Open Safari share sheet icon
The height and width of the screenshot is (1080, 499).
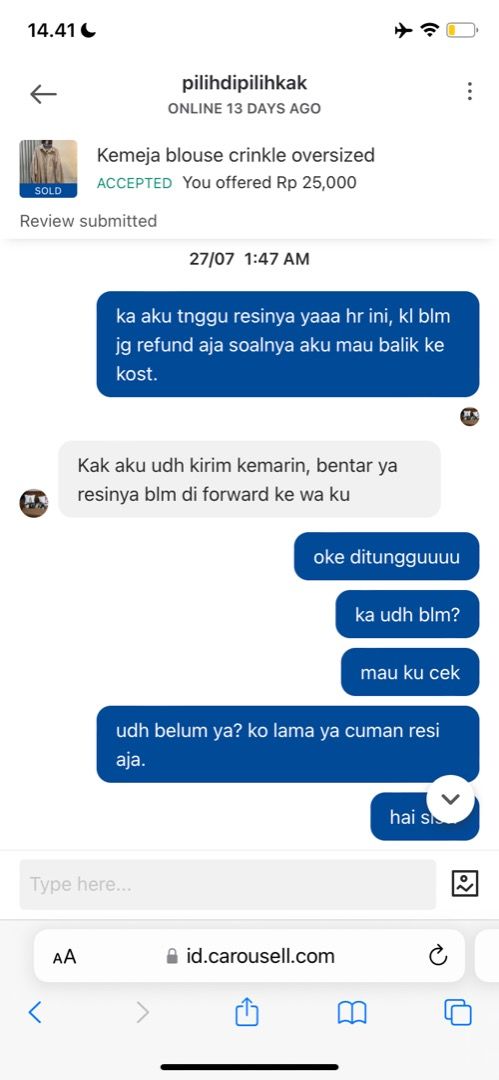[247, 1012]
